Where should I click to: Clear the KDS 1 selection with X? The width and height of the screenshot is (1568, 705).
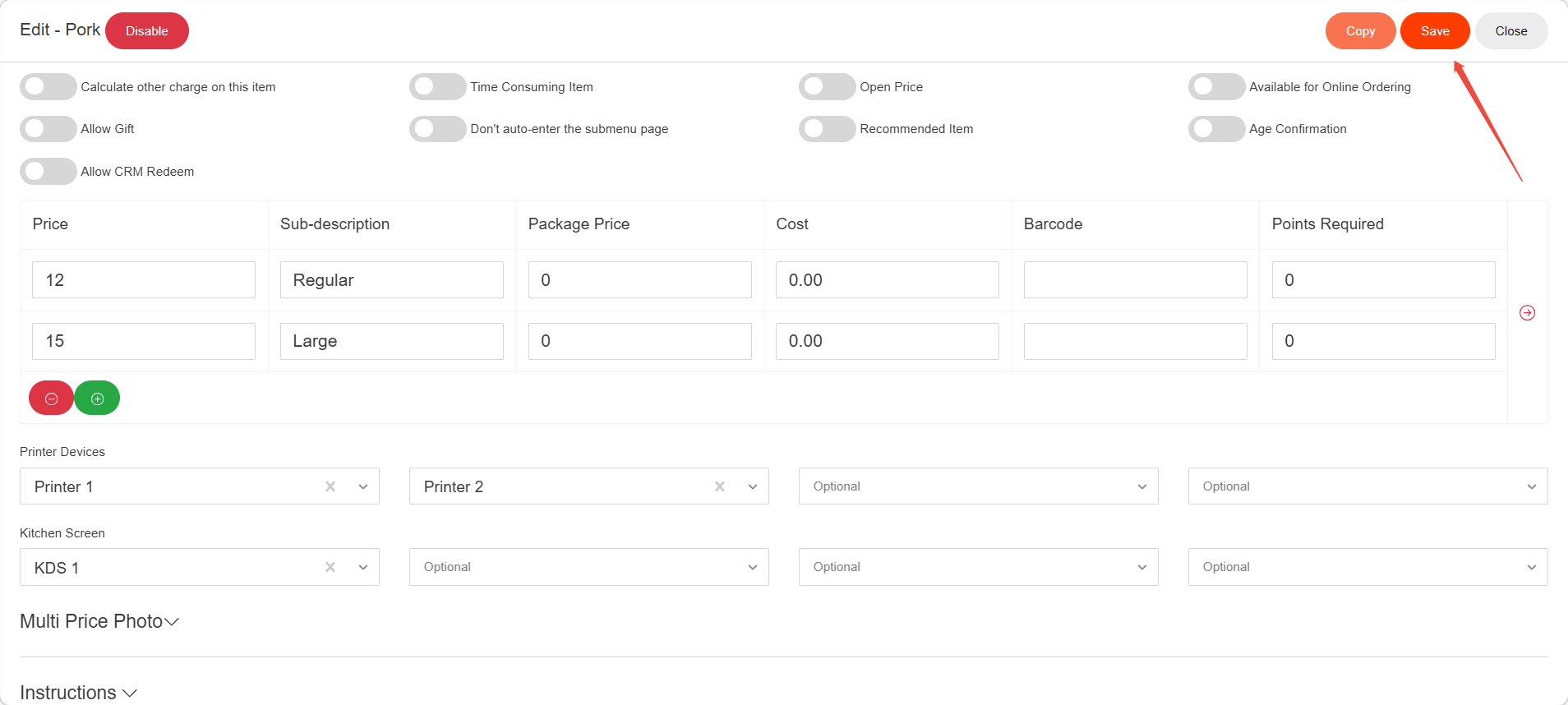tap(330, 567)
